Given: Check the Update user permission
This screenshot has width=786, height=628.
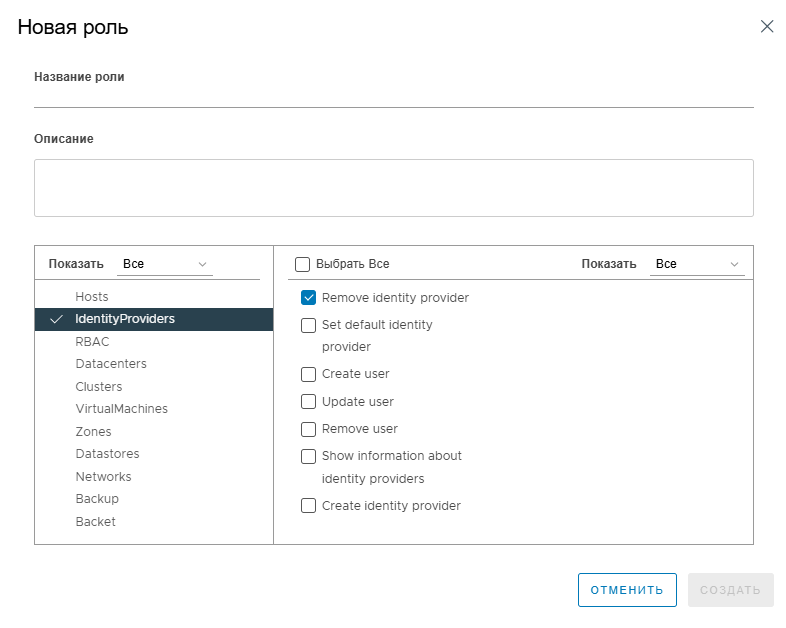Looking at the screenshot, I should 308,401.
